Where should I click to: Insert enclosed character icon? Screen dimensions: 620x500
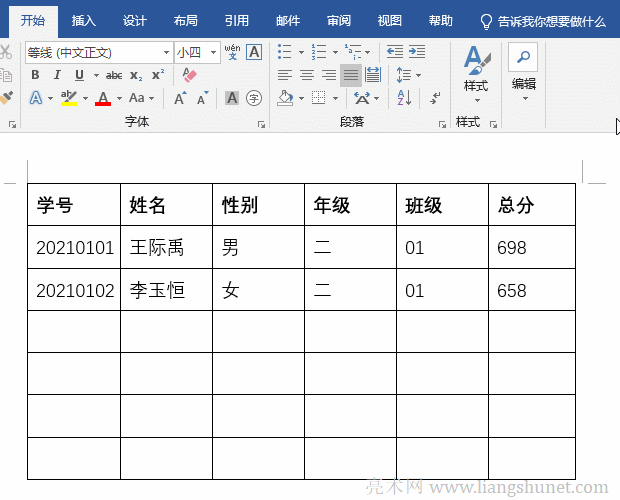(x=254, y=98)
